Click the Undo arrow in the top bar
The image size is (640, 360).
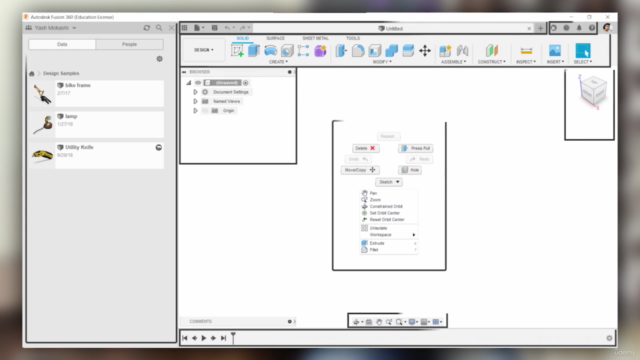(x=227, y=28)
